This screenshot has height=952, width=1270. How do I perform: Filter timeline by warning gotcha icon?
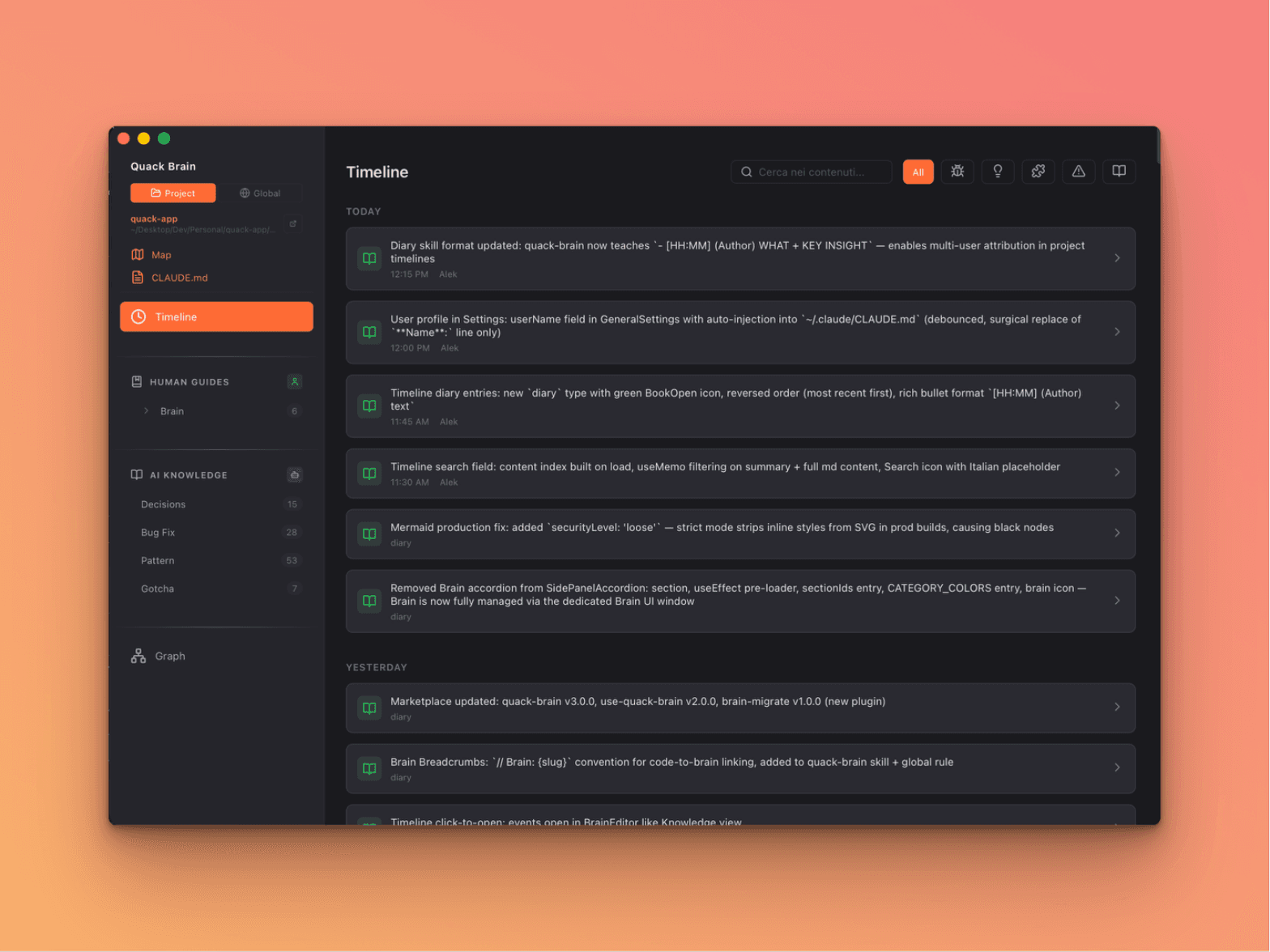[1079, 172]
